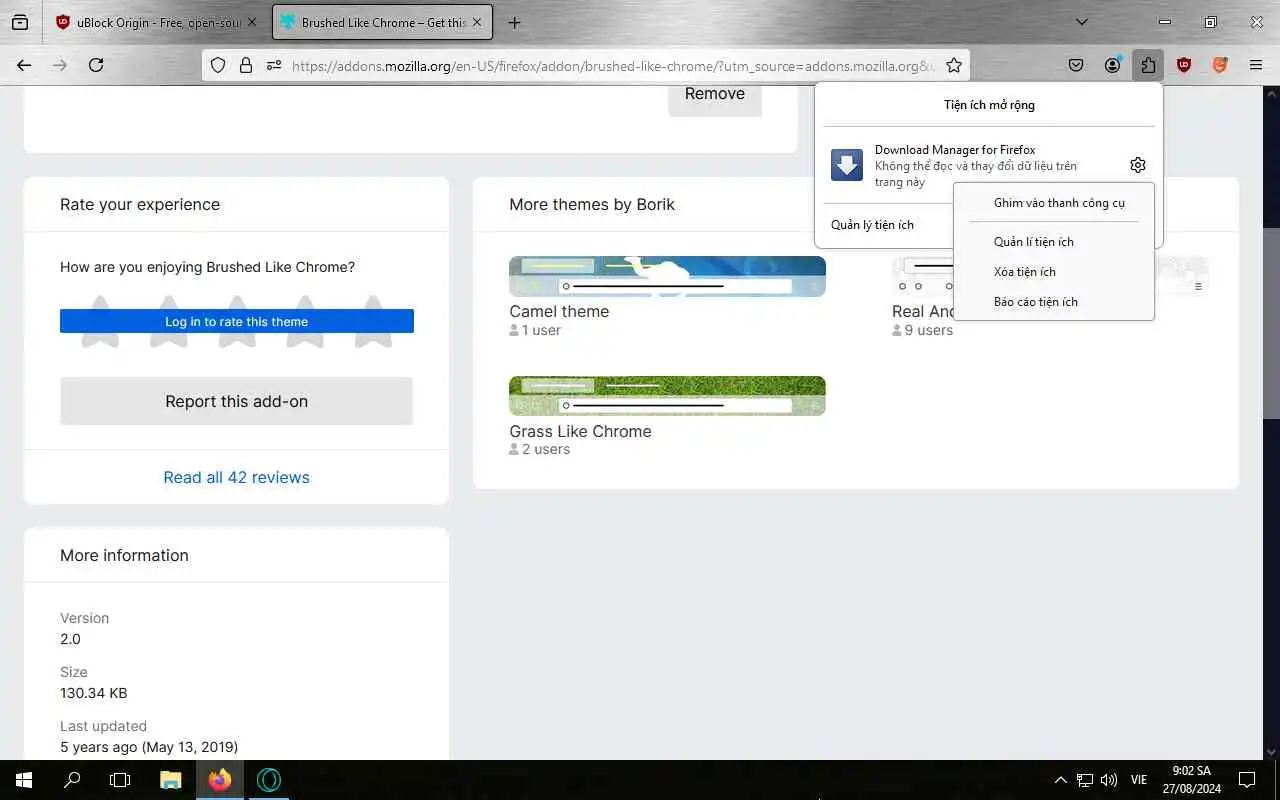Toggle the Extensions puzzle icon
The height and width of the screenshot is (800, 1280).
click(x=1148, y=65)
